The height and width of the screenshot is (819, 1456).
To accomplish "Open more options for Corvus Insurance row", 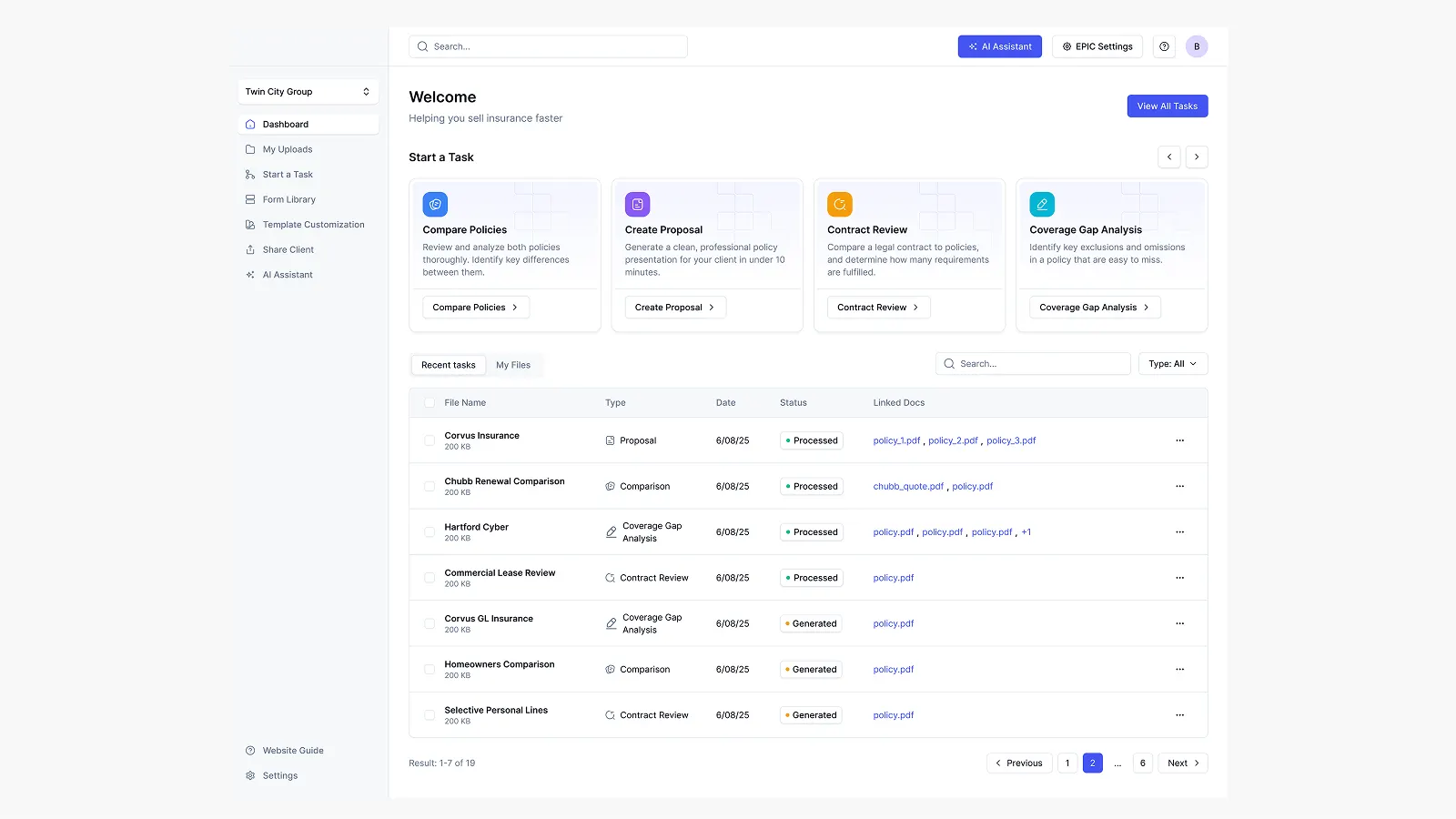I will coord(1180,440).
